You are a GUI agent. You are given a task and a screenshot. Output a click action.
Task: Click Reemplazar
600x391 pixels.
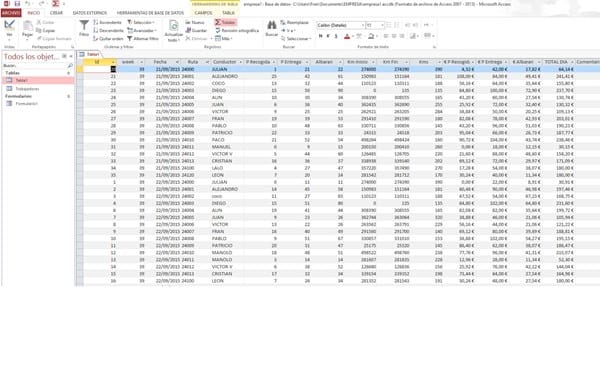(x=295, y=23)
